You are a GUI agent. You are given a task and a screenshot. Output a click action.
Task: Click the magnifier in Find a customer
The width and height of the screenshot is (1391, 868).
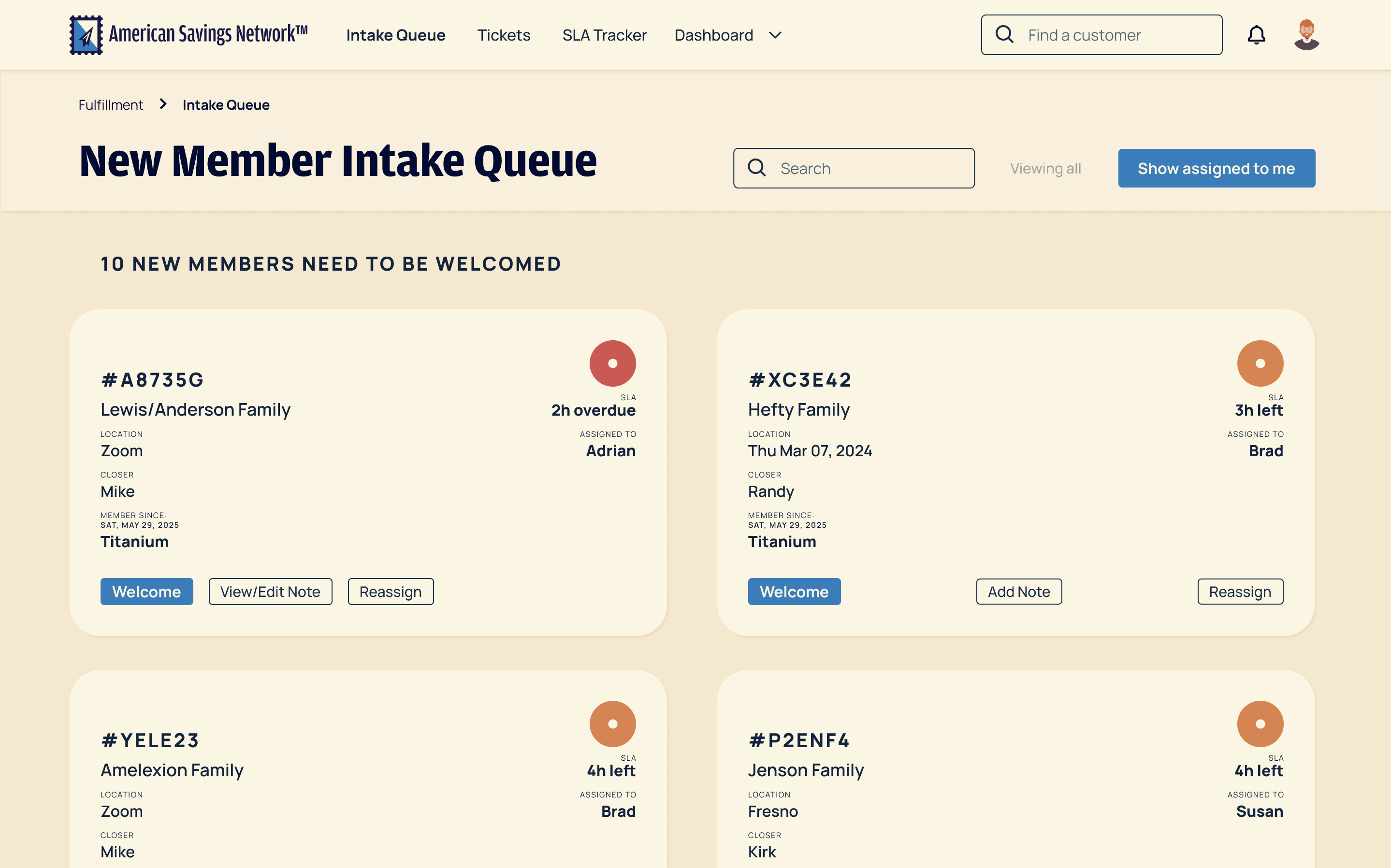click(1004, 34)
